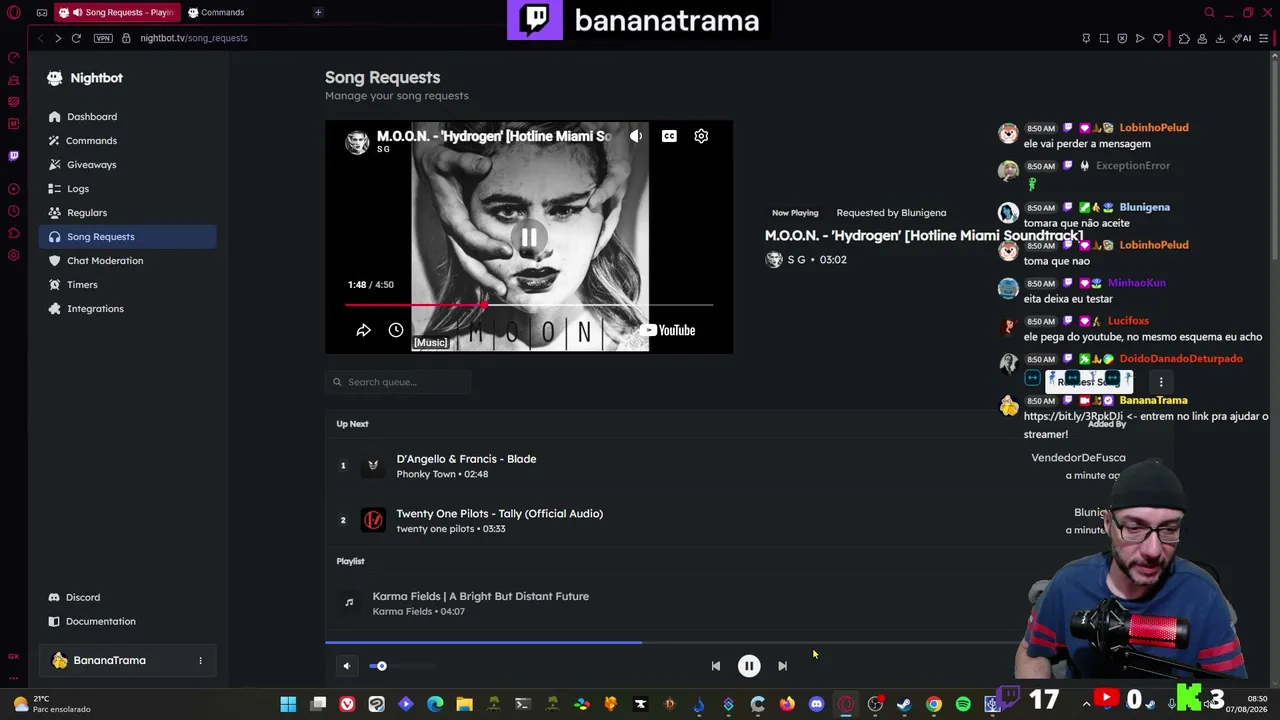Show the weather widget in taskbar
The image size is (1280, 720).
(x=52, y=704)
